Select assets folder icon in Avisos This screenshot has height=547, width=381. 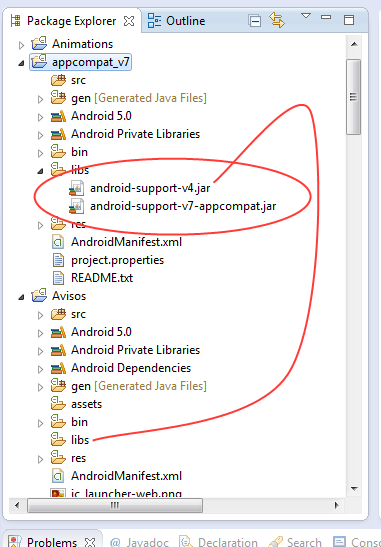coord(58,403)
